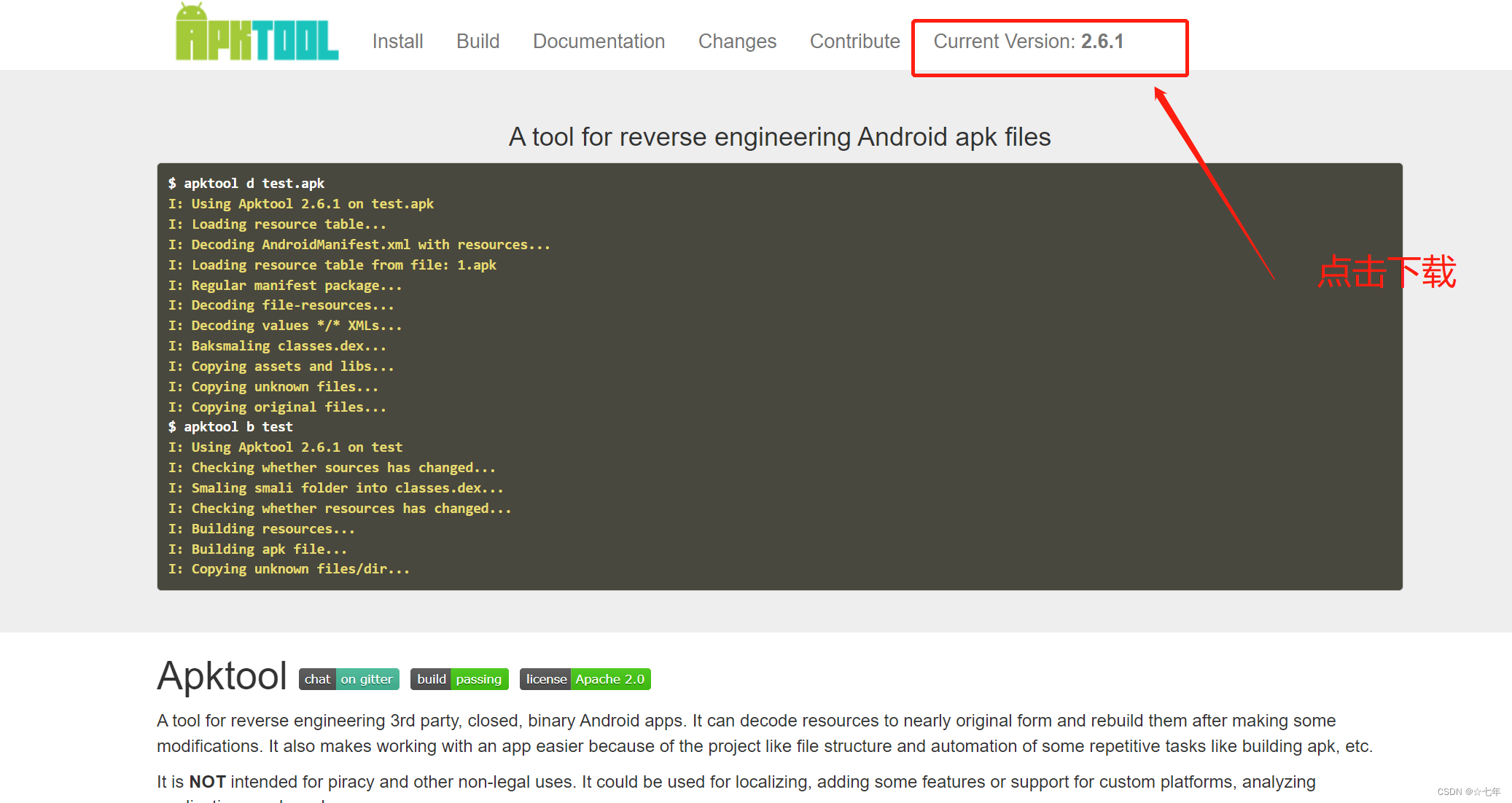Click the license Apache 2.0 badge
This screenshot has width=1512, height=803.
tap(585, 679)
